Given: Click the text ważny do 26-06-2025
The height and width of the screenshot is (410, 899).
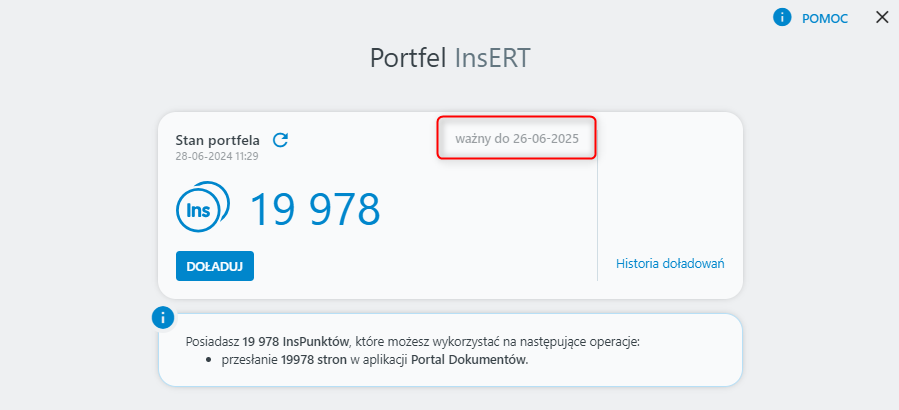Looking at the screenshot, I should [x=517, y=138].
